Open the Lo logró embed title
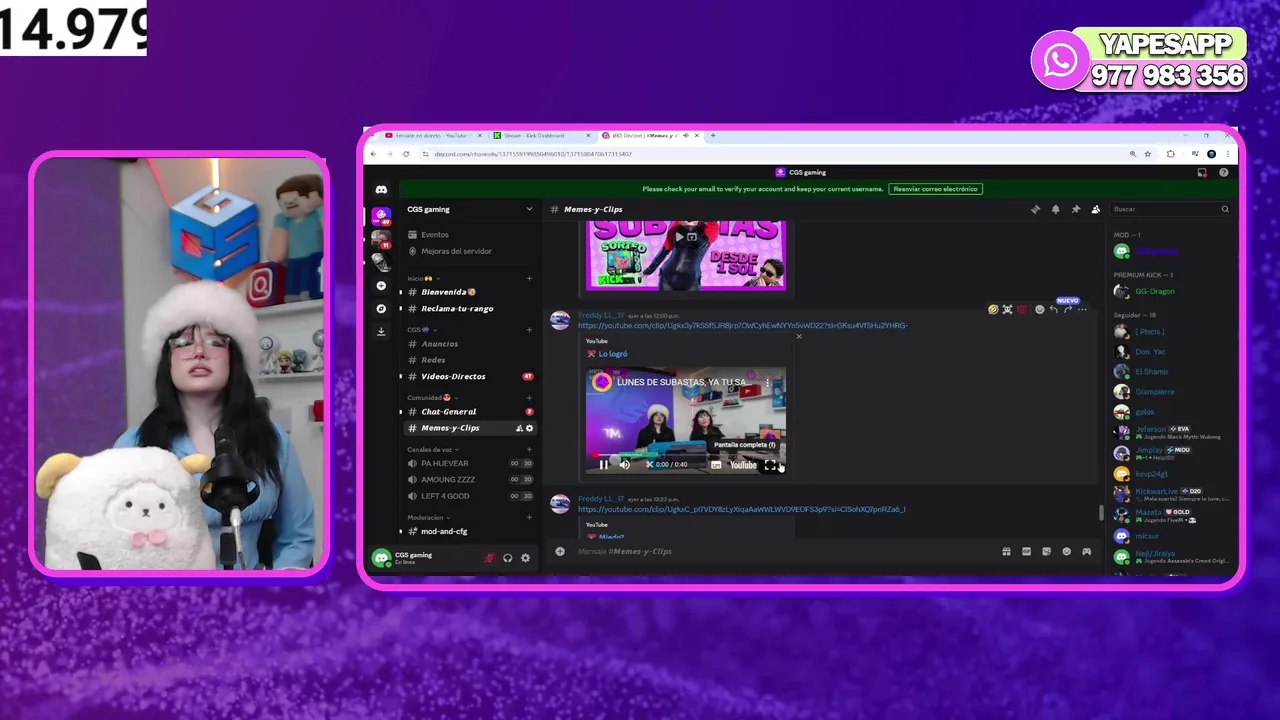 (612, 353)
